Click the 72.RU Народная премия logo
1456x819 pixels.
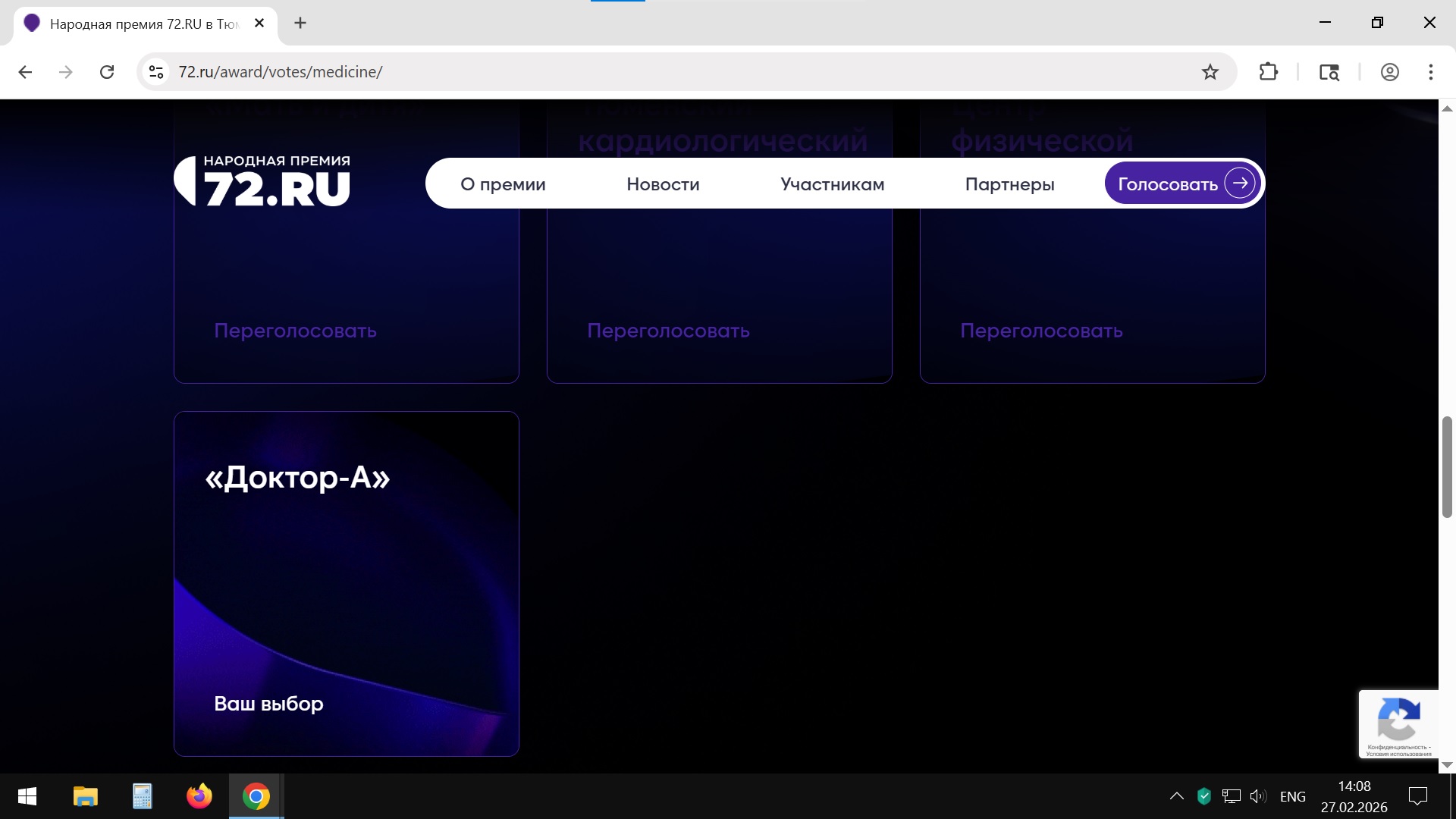(x=262, y=182)
